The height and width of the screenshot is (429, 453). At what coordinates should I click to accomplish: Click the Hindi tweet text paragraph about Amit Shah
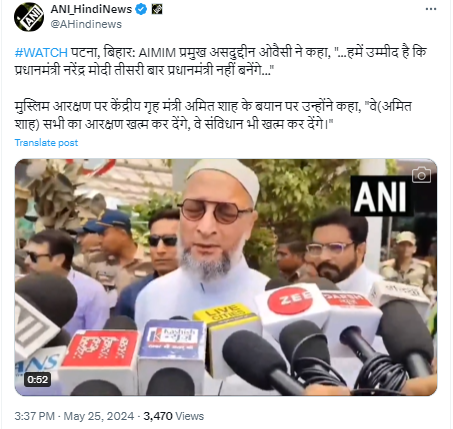coord(213,115)
